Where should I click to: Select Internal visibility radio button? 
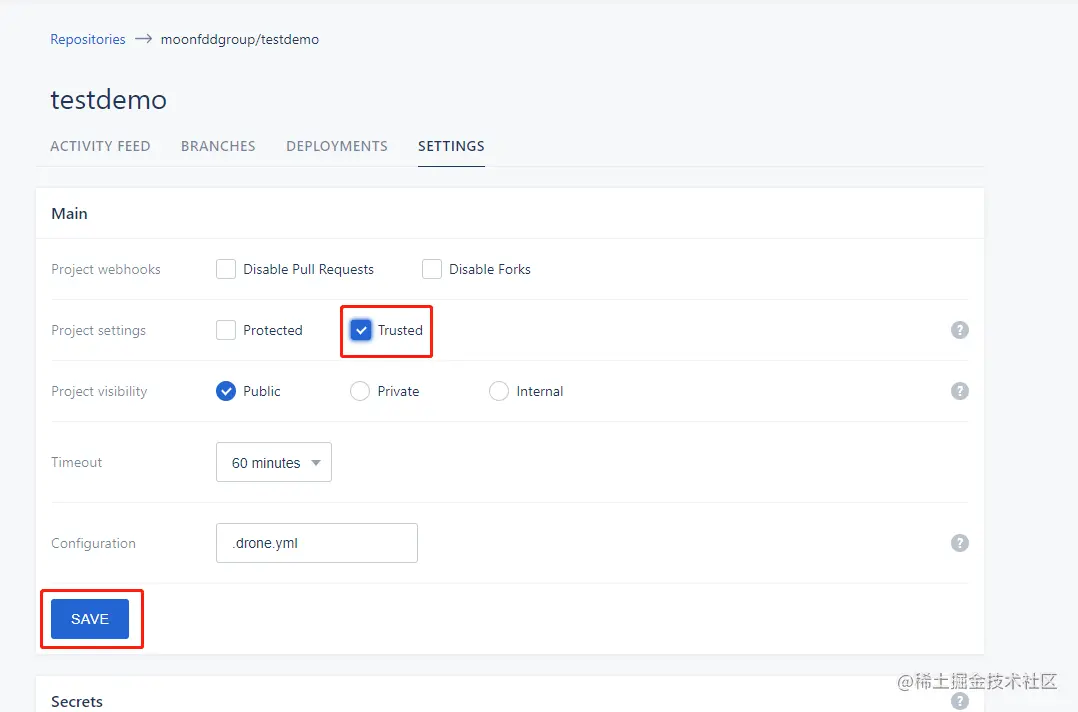(x=498, y=391)
